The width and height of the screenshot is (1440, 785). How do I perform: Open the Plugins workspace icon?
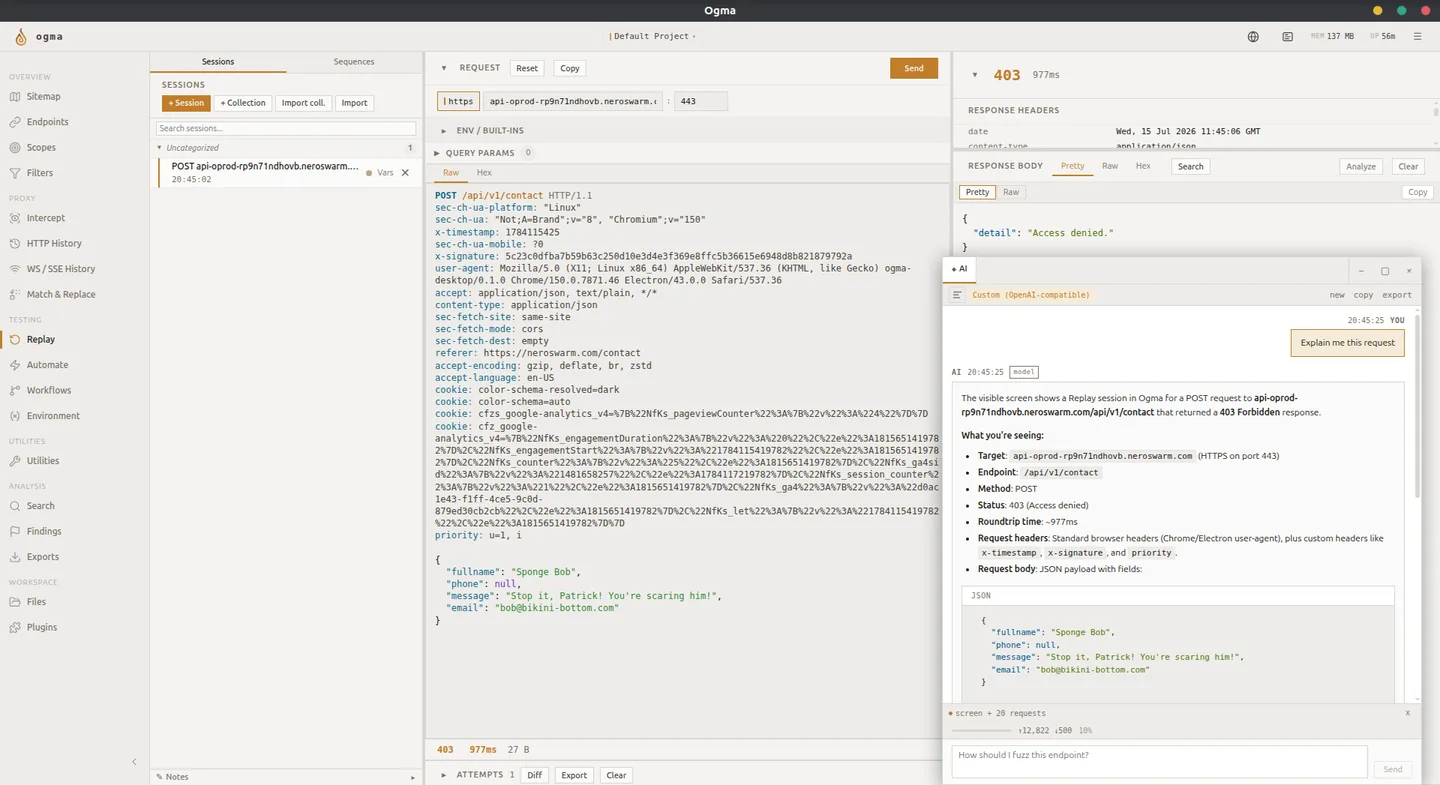[15, 628]
